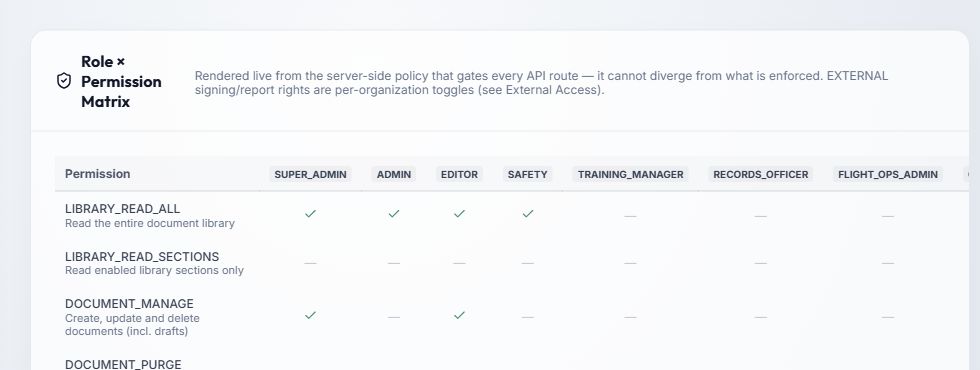This screenshot has width=980, height=370.
Task: Click the Permission column header
Action: [98, 174]
